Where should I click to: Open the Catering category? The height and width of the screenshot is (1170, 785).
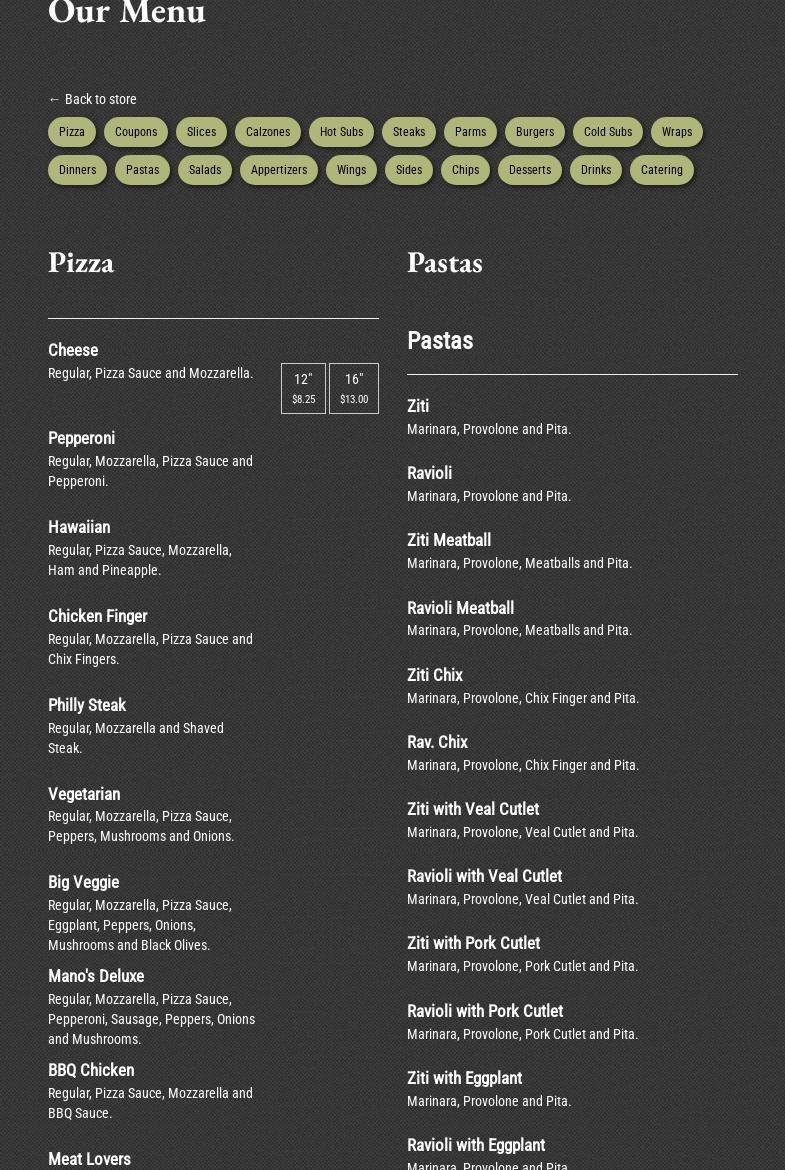coord(662,170)
